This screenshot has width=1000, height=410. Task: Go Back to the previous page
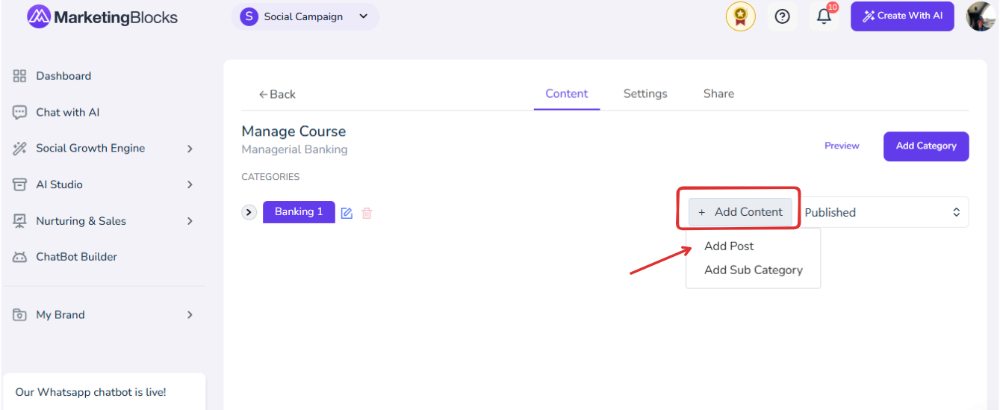[277, 94]
